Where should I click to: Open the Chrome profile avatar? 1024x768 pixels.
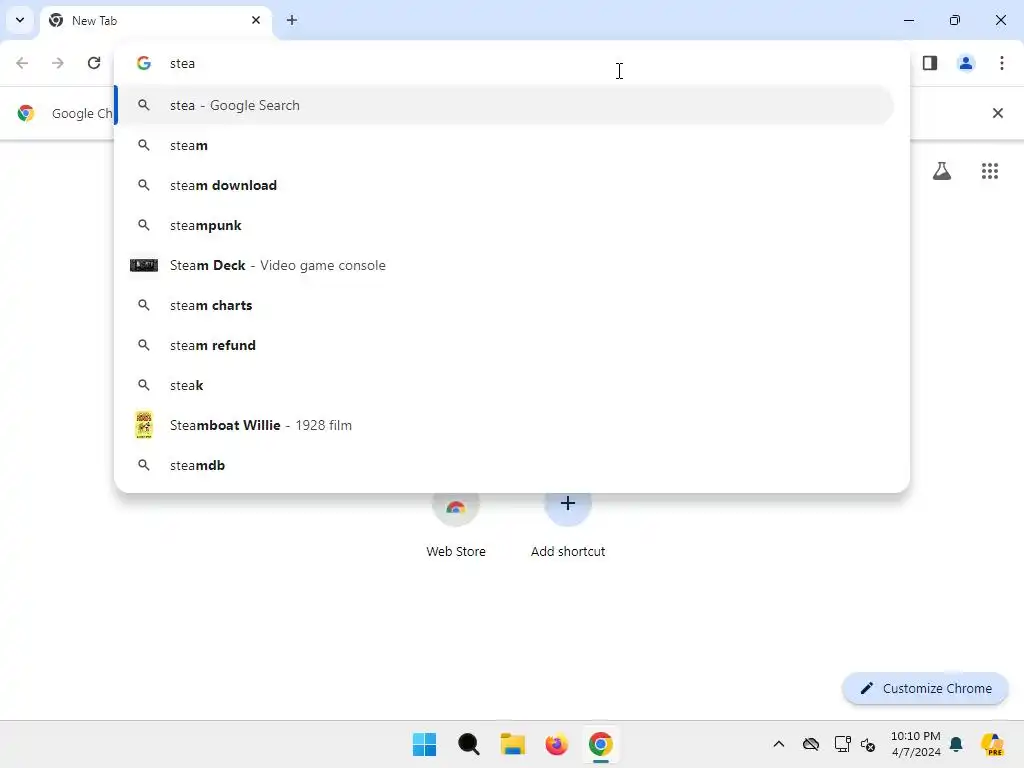pos(966,63)
